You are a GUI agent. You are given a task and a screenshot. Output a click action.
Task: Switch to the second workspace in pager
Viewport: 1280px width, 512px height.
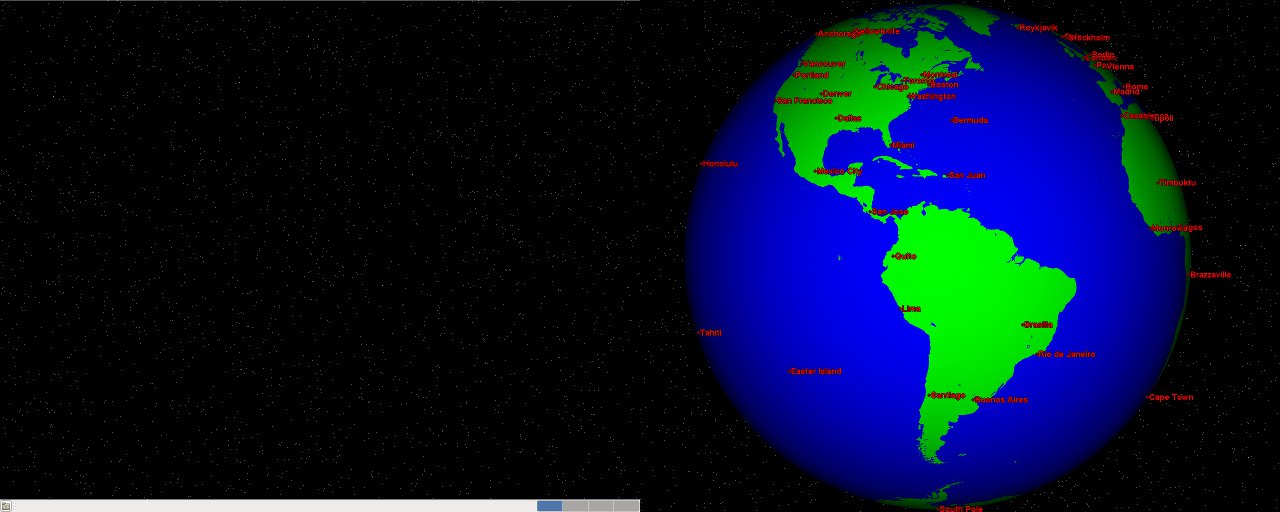click(x=575, y=506)
